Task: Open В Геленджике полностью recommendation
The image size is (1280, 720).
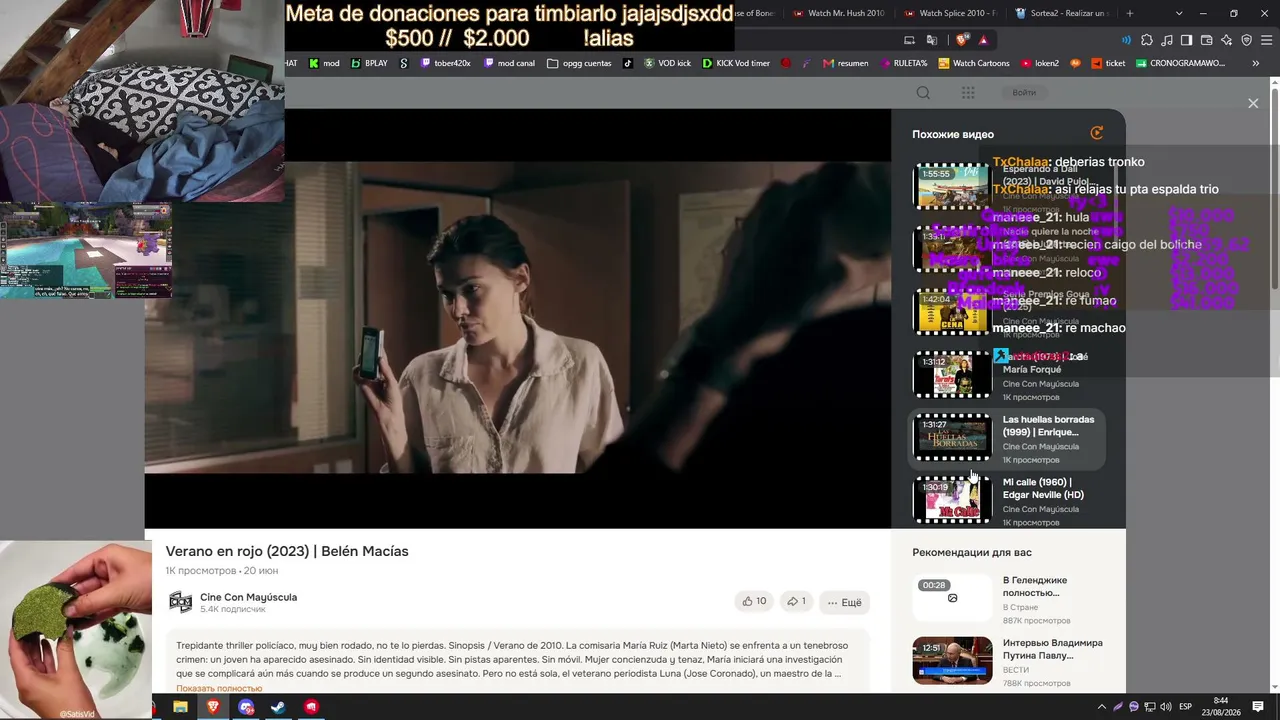Action: pos(1035,586)
